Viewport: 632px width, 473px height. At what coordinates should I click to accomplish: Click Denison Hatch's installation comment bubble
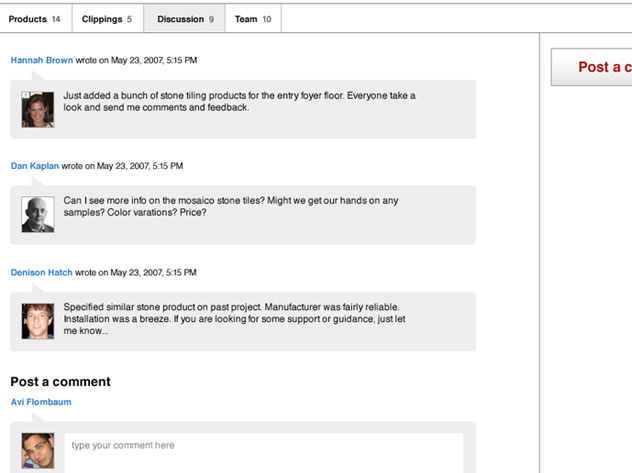pyautogui.click(x=243, y=322)
